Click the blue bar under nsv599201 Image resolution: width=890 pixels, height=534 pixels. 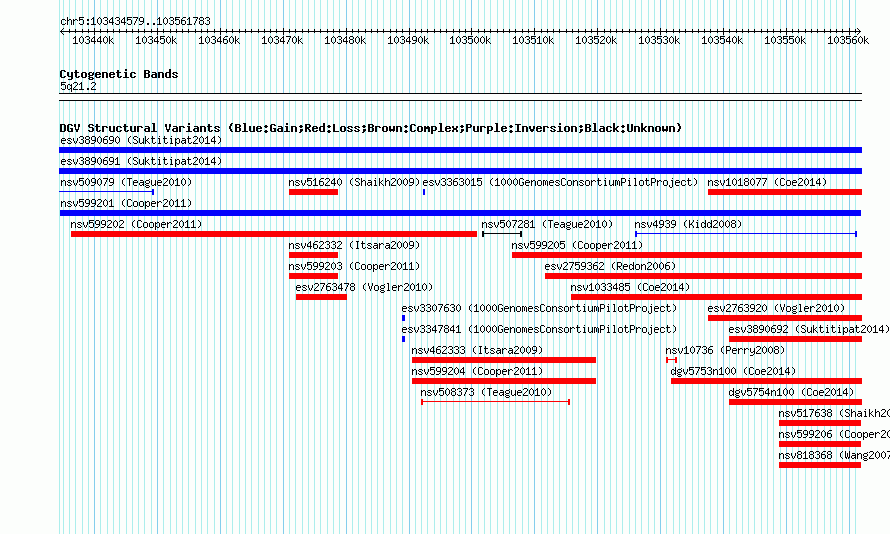[x=460, y=213]
